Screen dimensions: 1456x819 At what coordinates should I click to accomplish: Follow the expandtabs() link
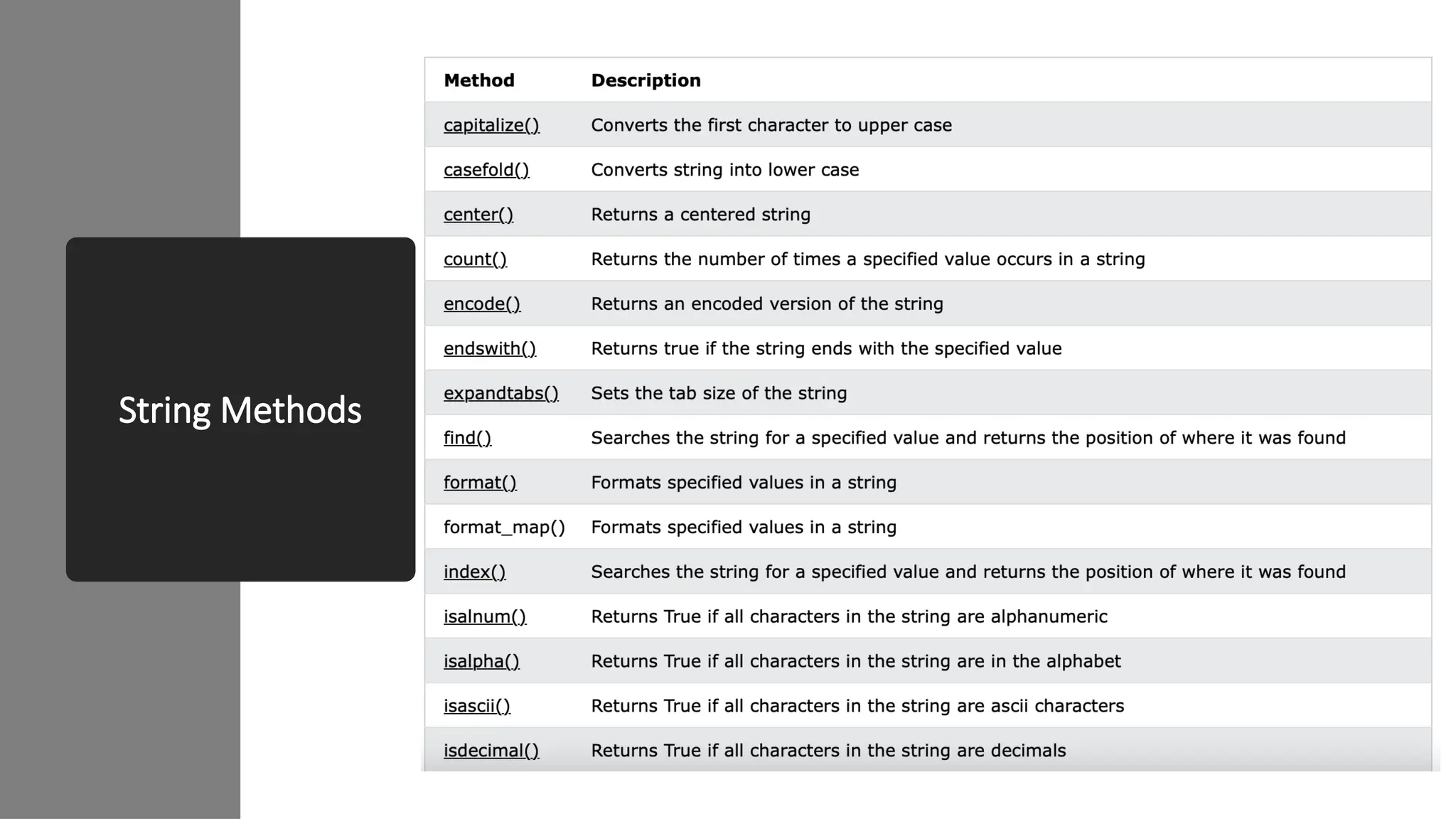[501, 393]
